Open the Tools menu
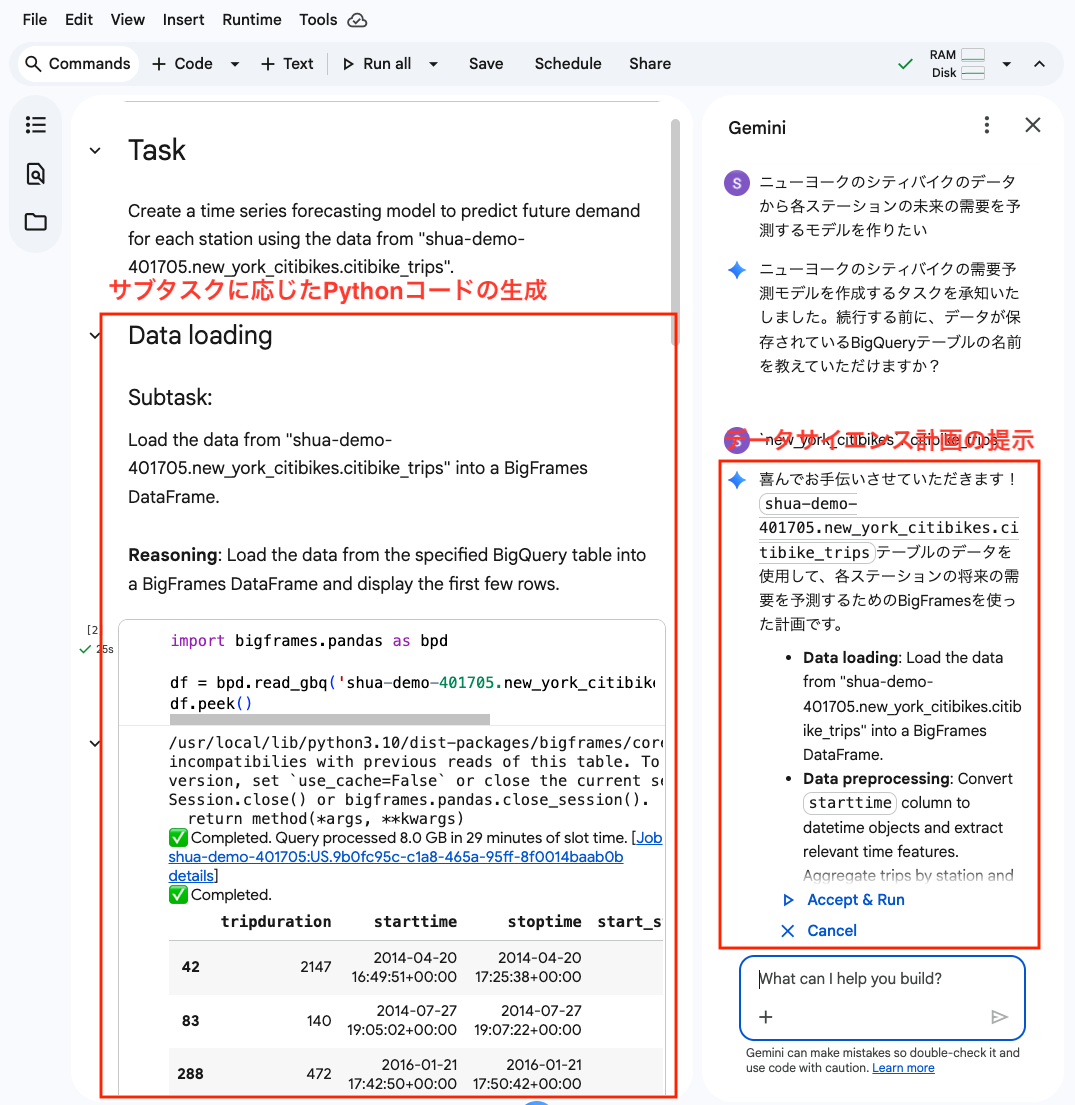The image size is (1075, 1105). [x=318, y=20]
